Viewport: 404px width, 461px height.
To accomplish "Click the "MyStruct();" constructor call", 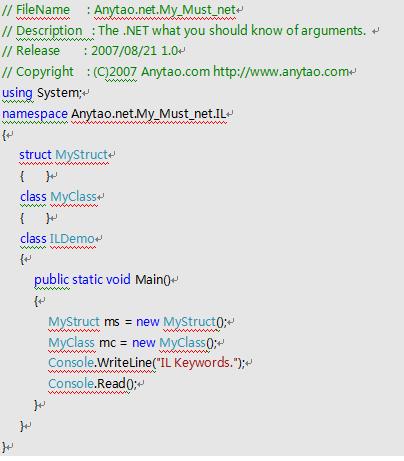I will tap(195, 322).
